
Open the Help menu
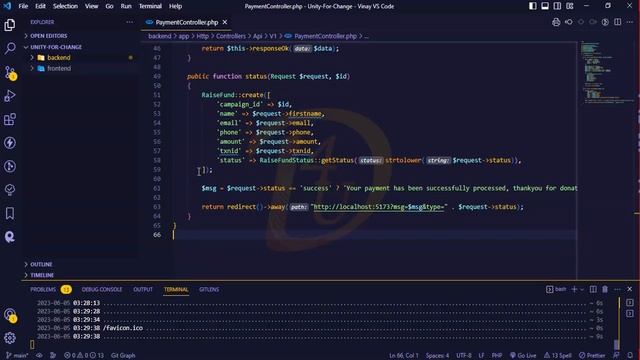tap(176, 6)
